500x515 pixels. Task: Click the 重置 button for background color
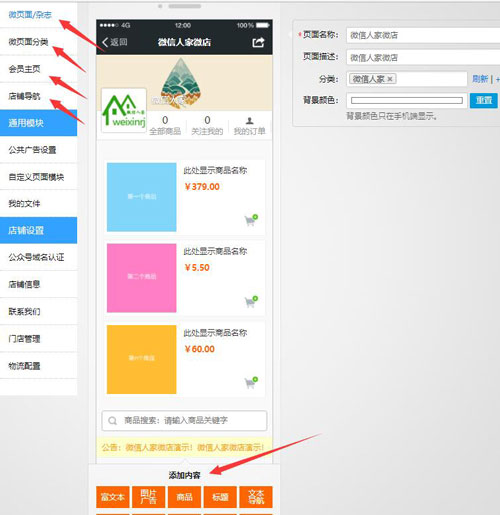pyautogui.click(x=484, y=100)
